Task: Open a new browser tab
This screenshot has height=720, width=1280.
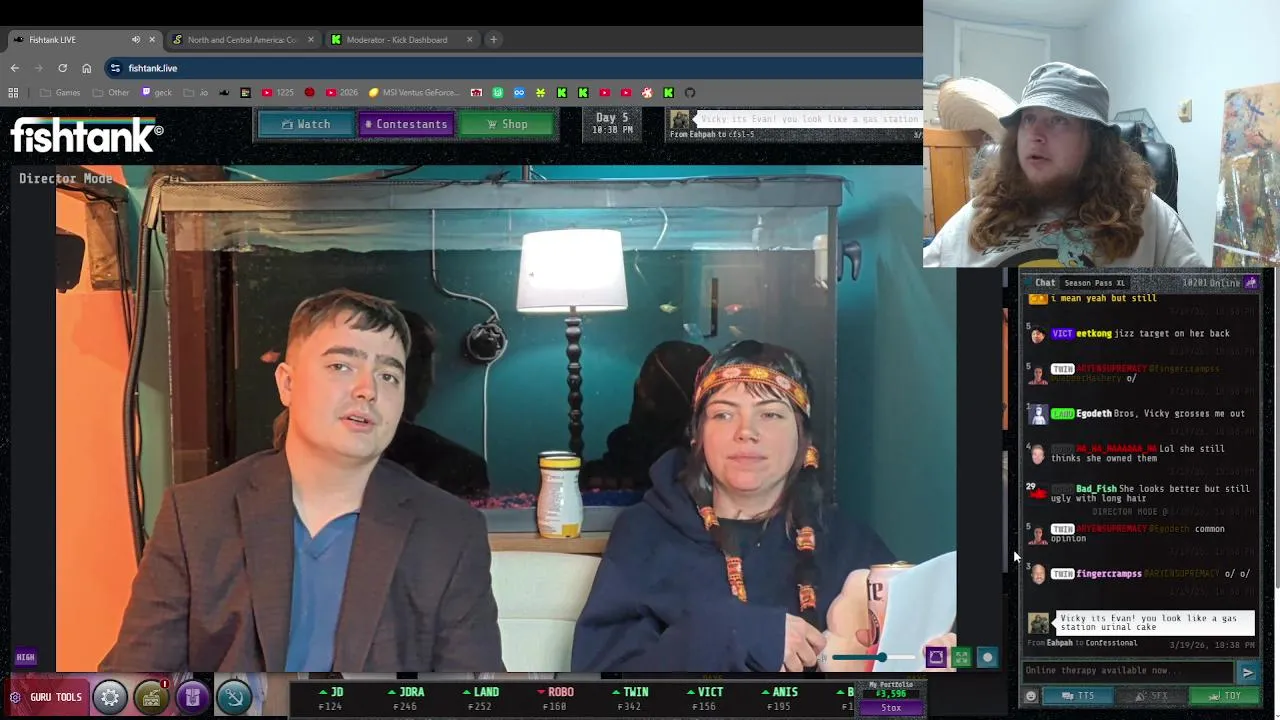Action: (x=493, y=40)
